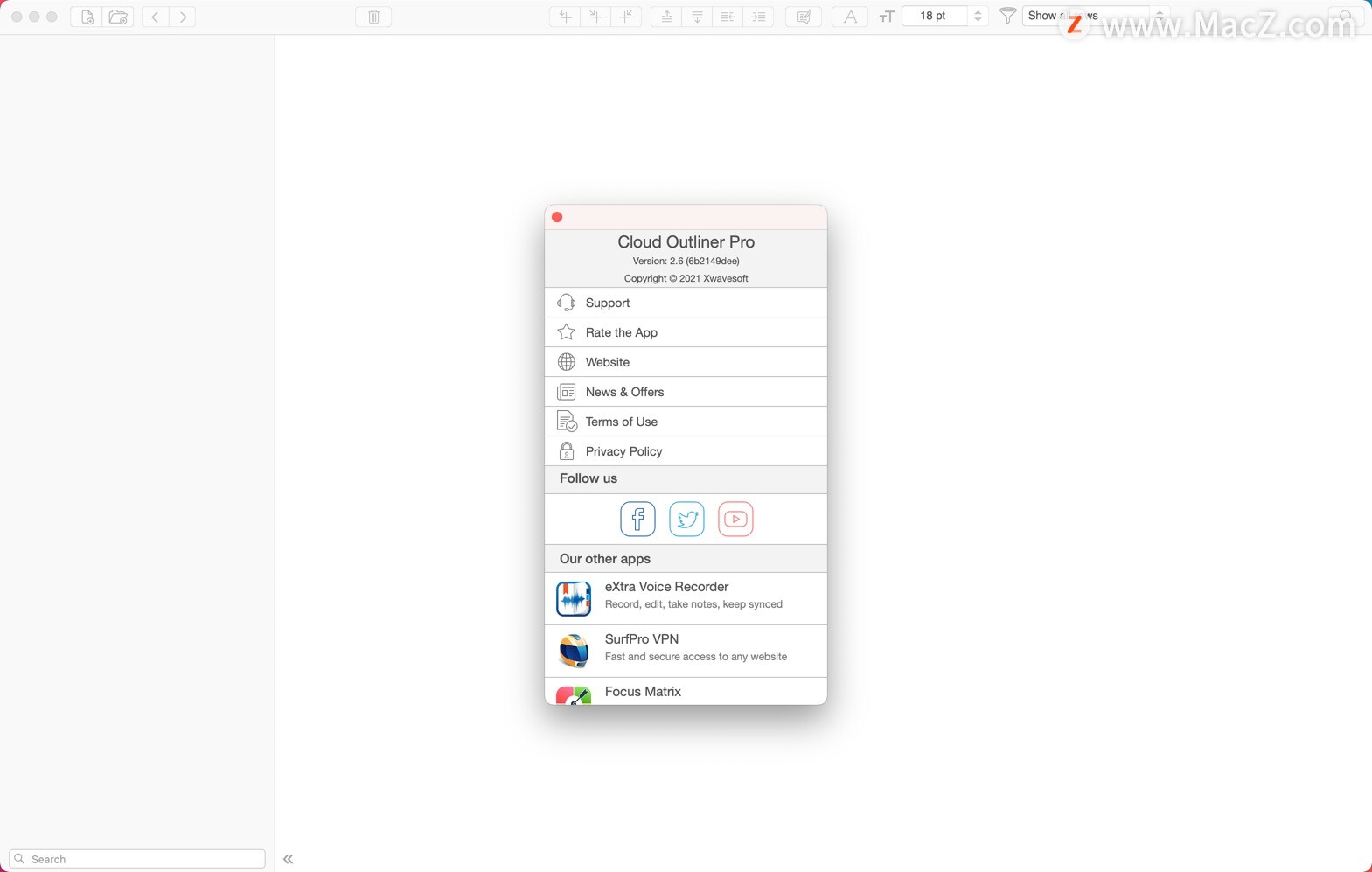Open Focus Matrix app entry
This screenshot has width=1372, height=872.
point(686,691)
